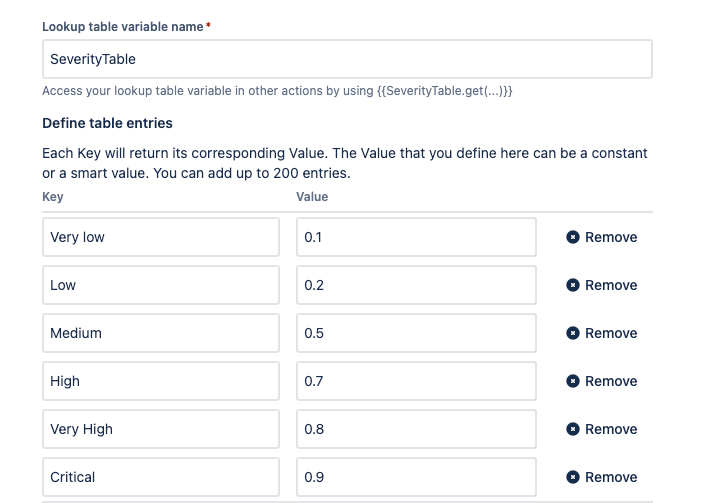The width and height of the screenshot is (706, 503).
Task: Click the Critical key input
Action: point(161,477)
